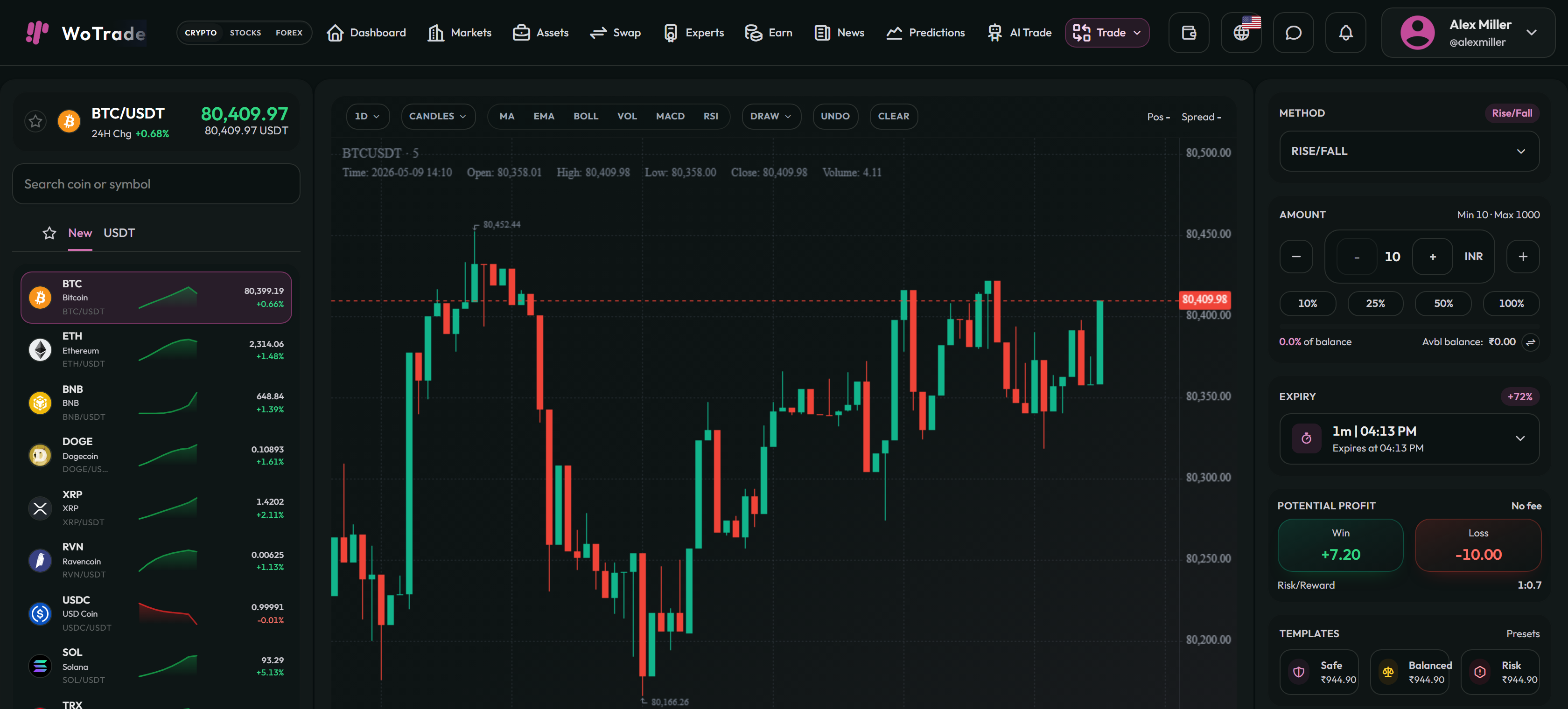Click the CLEAR chart button
The image size is (1568, 709).
[x=894, y=116]
